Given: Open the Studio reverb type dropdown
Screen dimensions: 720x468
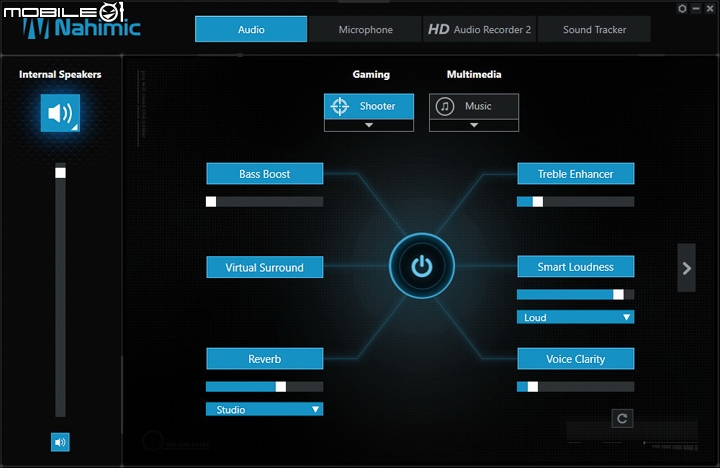Looking at the screenshot, I should [264, 409].
